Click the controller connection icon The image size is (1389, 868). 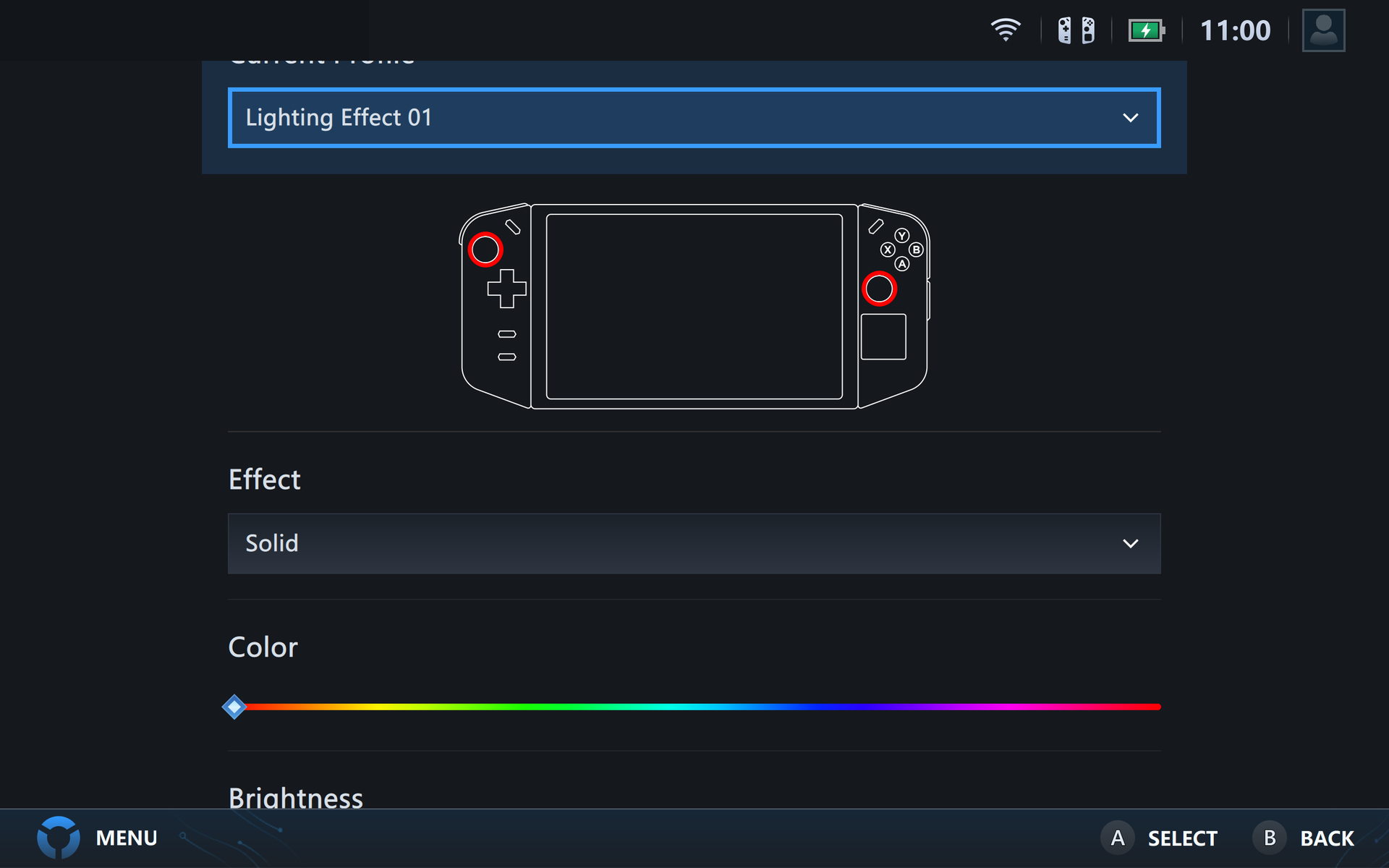1076,30
